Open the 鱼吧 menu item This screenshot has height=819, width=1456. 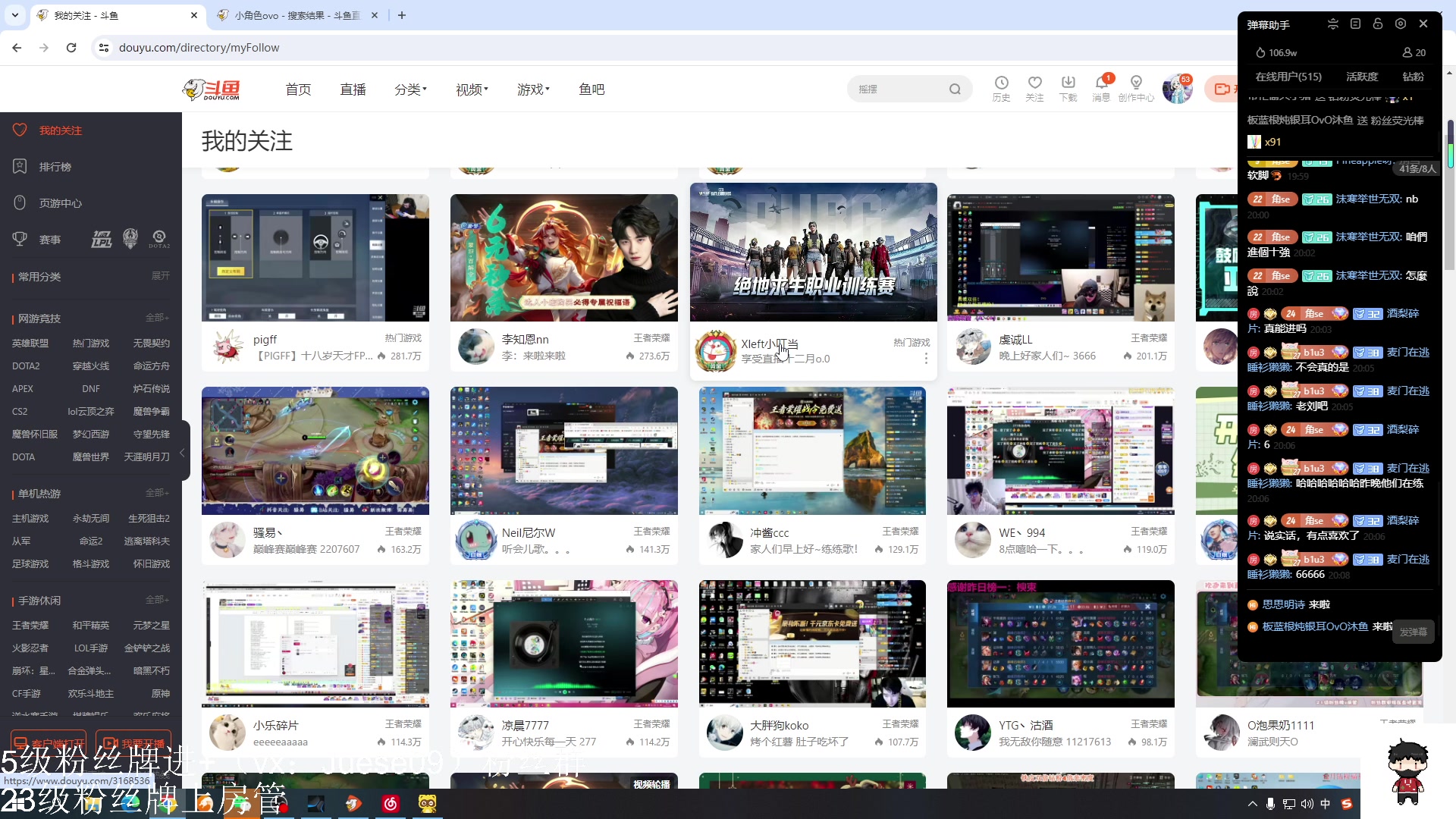(591, 89)
